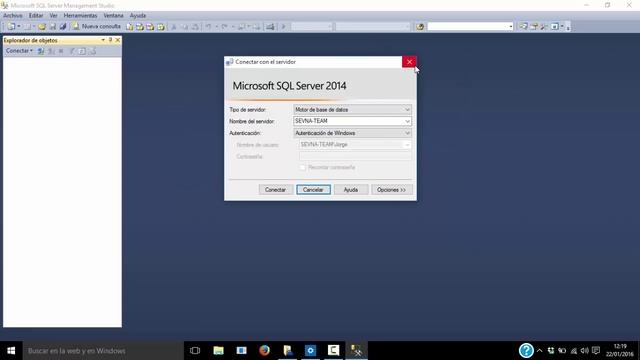Open the Autenticación dropdown
Screen dimensions: 640x360
pyautogui.click(x=352, y=133)
